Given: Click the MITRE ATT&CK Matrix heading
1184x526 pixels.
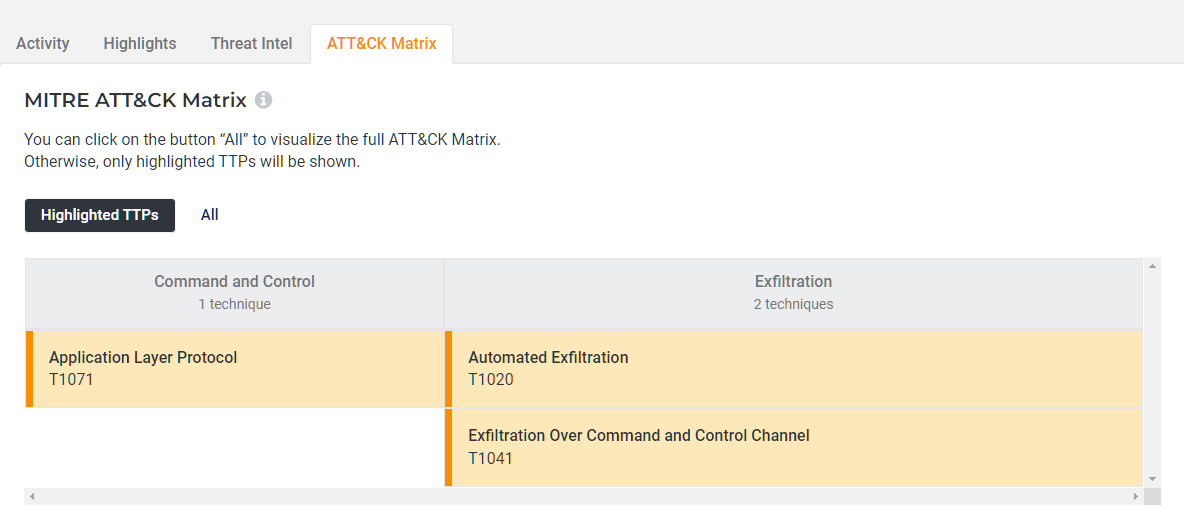Looking at the screenshot, I should pos(135,100).
